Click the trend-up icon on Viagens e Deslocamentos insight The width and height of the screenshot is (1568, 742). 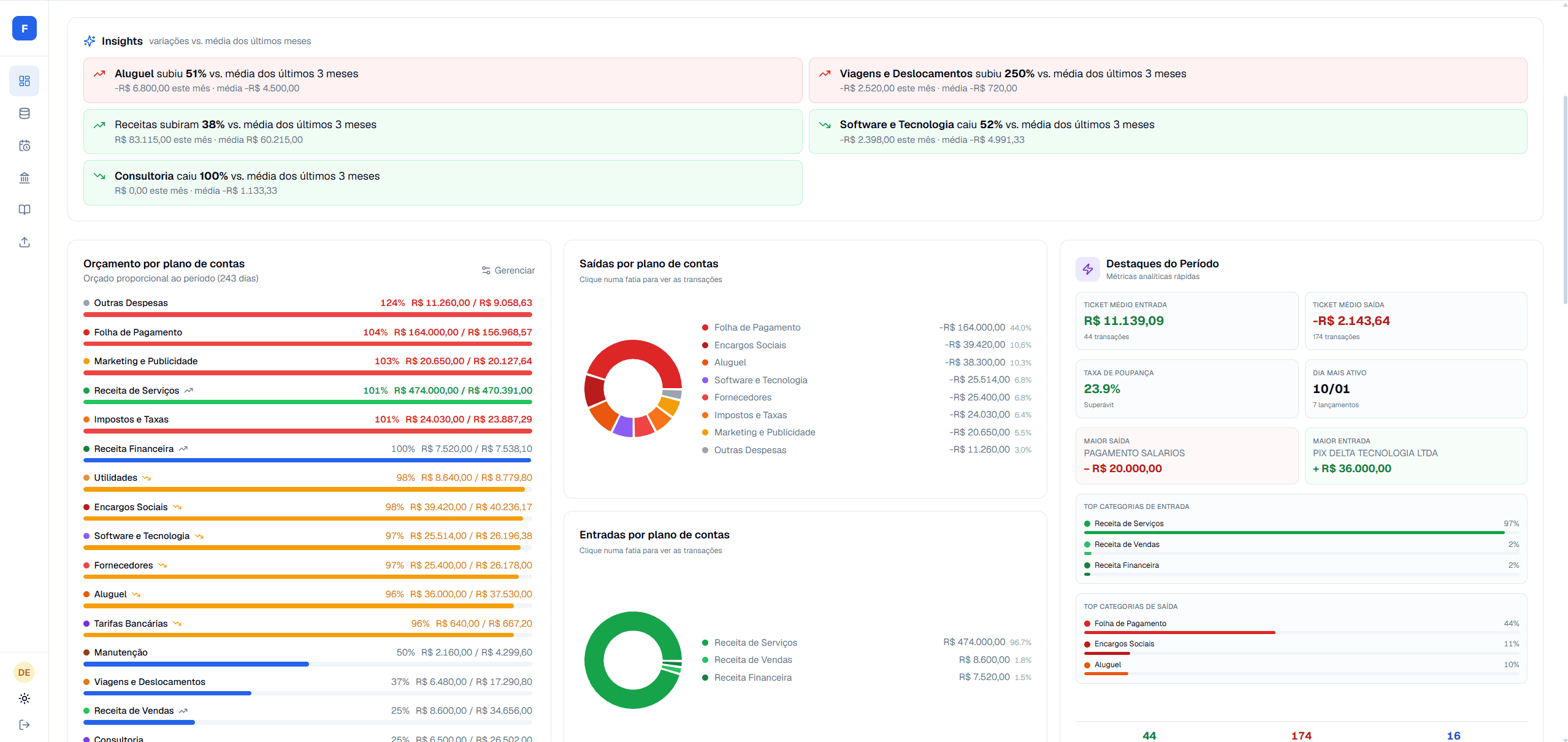pos(825,74)
